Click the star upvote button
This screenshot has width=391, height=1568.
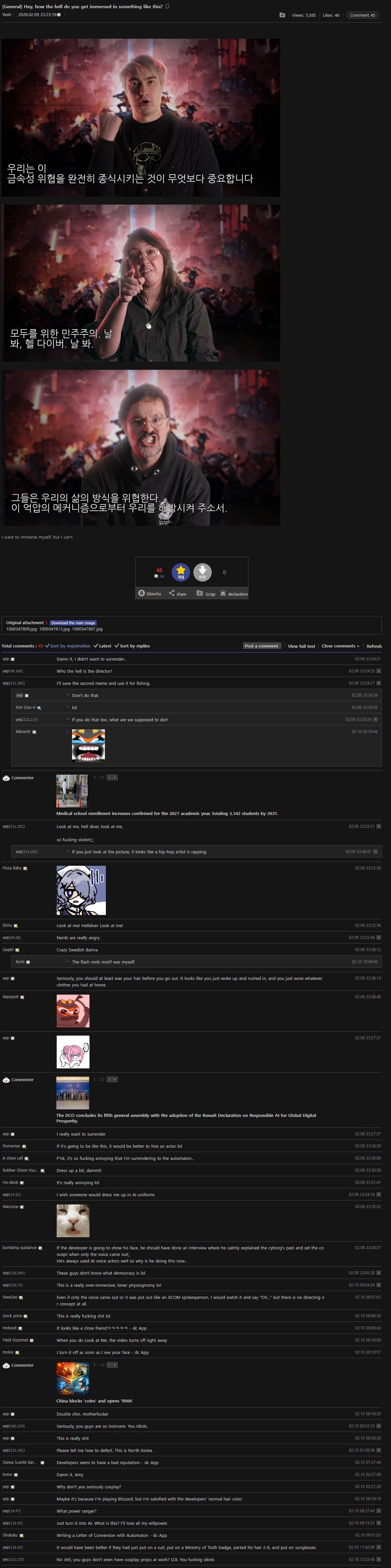pyautogui.click(x=181, y=571)
